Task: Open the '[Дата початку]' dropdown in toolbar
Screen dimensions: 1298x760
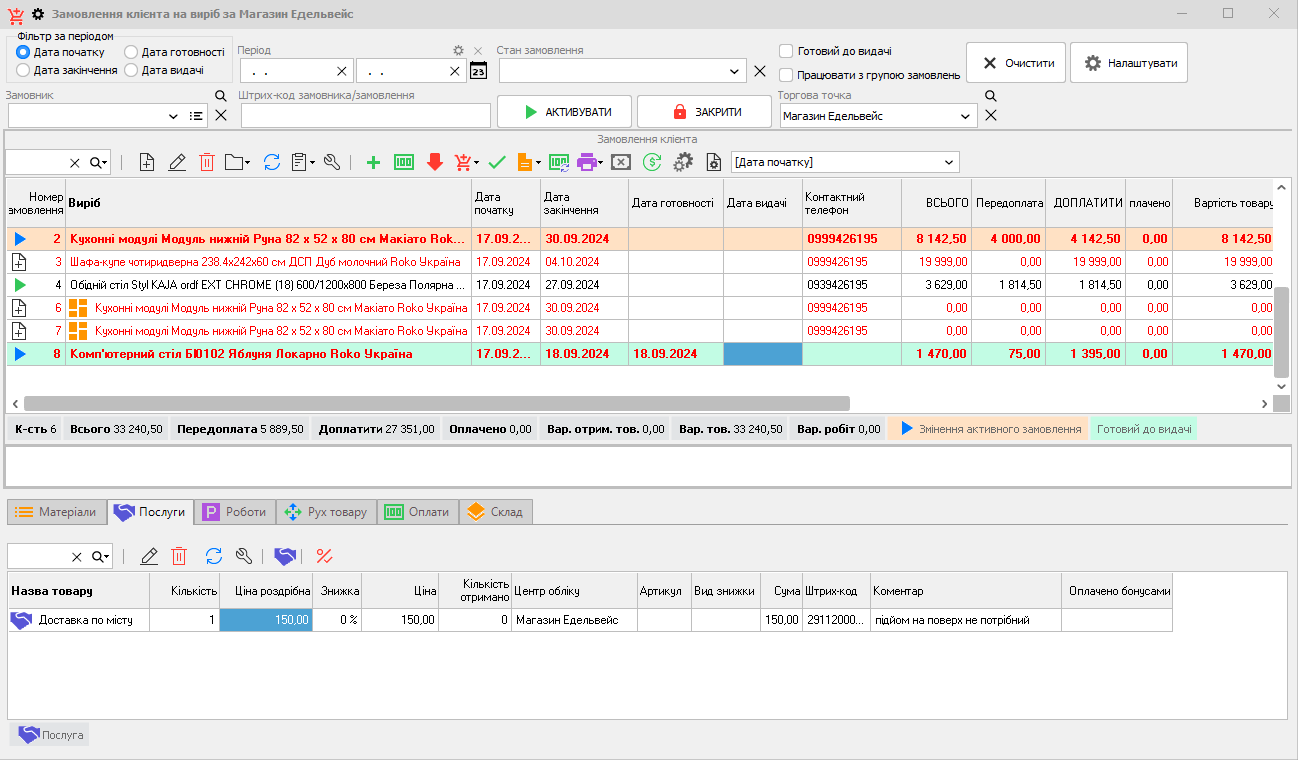Action: [948, 162]
